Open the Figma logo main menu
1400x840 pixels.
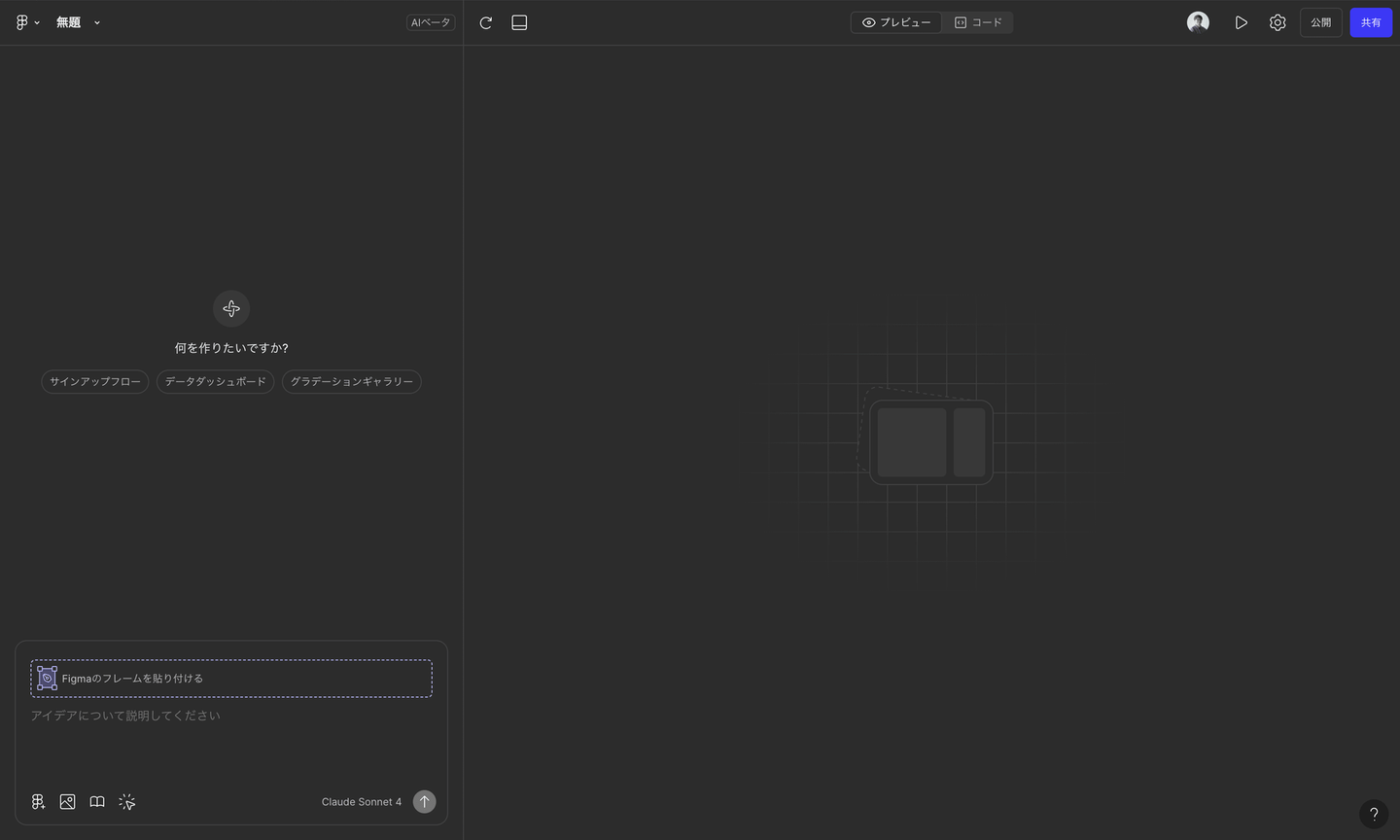(x=27, y=22)
